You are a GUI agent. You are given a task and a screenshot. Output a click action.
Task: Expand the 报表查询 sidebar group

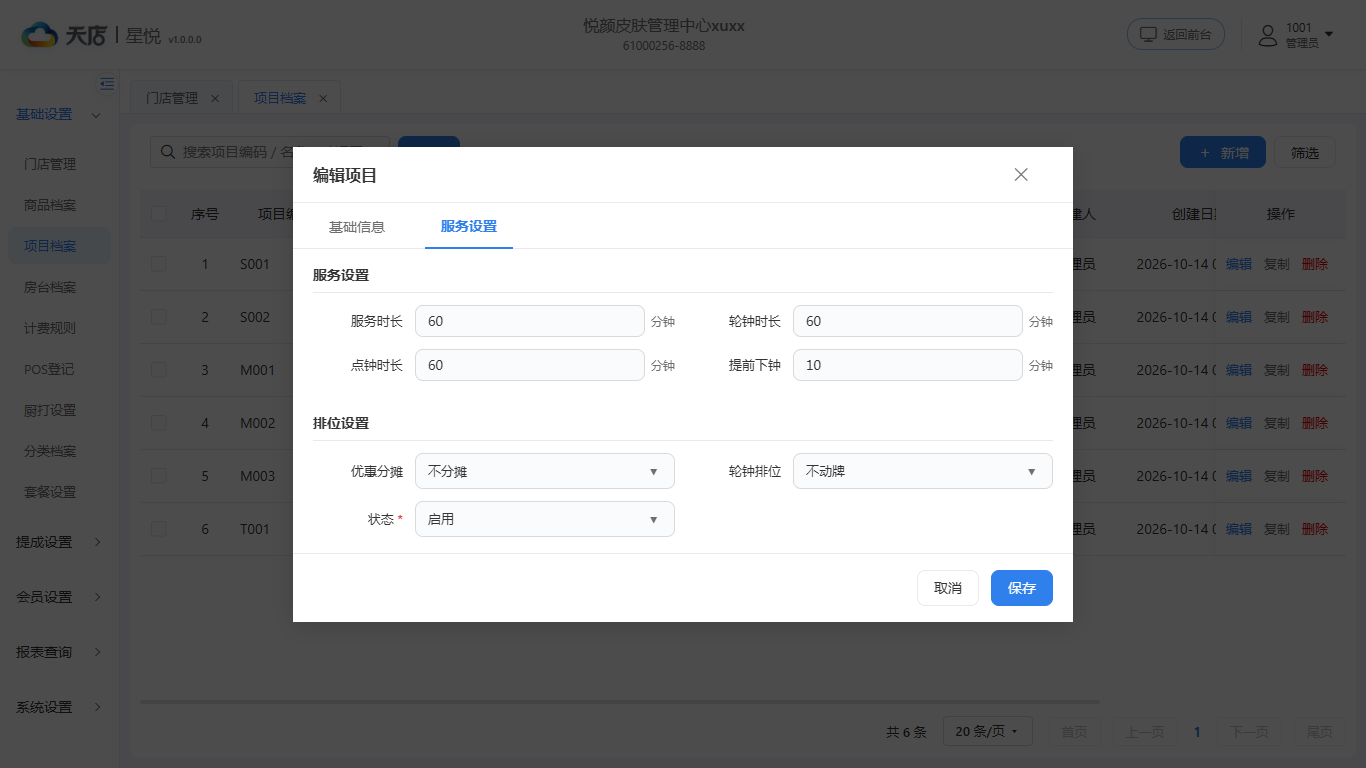point(59,652)
